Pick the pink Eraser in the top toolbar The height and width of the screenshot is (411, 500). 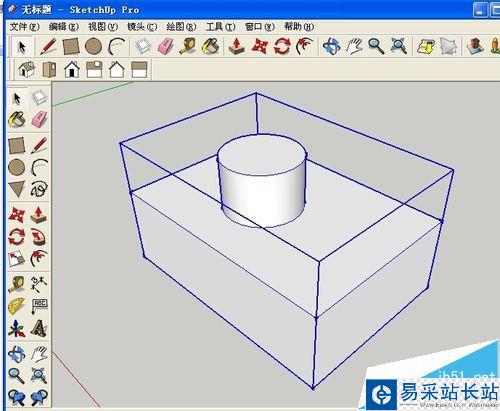pyautogui.click(x=165, y=46)
